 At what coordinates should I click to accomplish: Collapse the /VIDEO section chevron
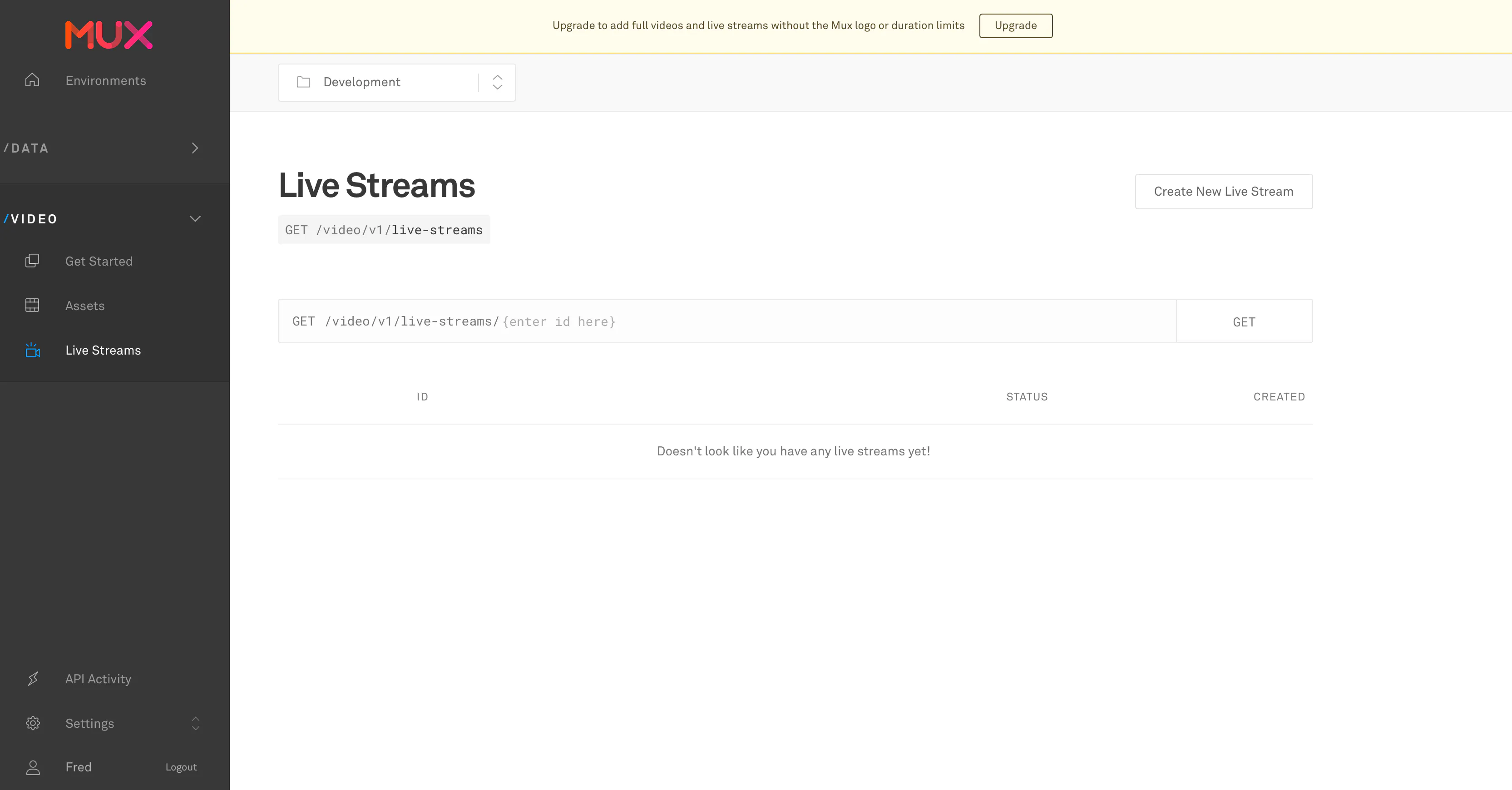(x=195, y=219)
